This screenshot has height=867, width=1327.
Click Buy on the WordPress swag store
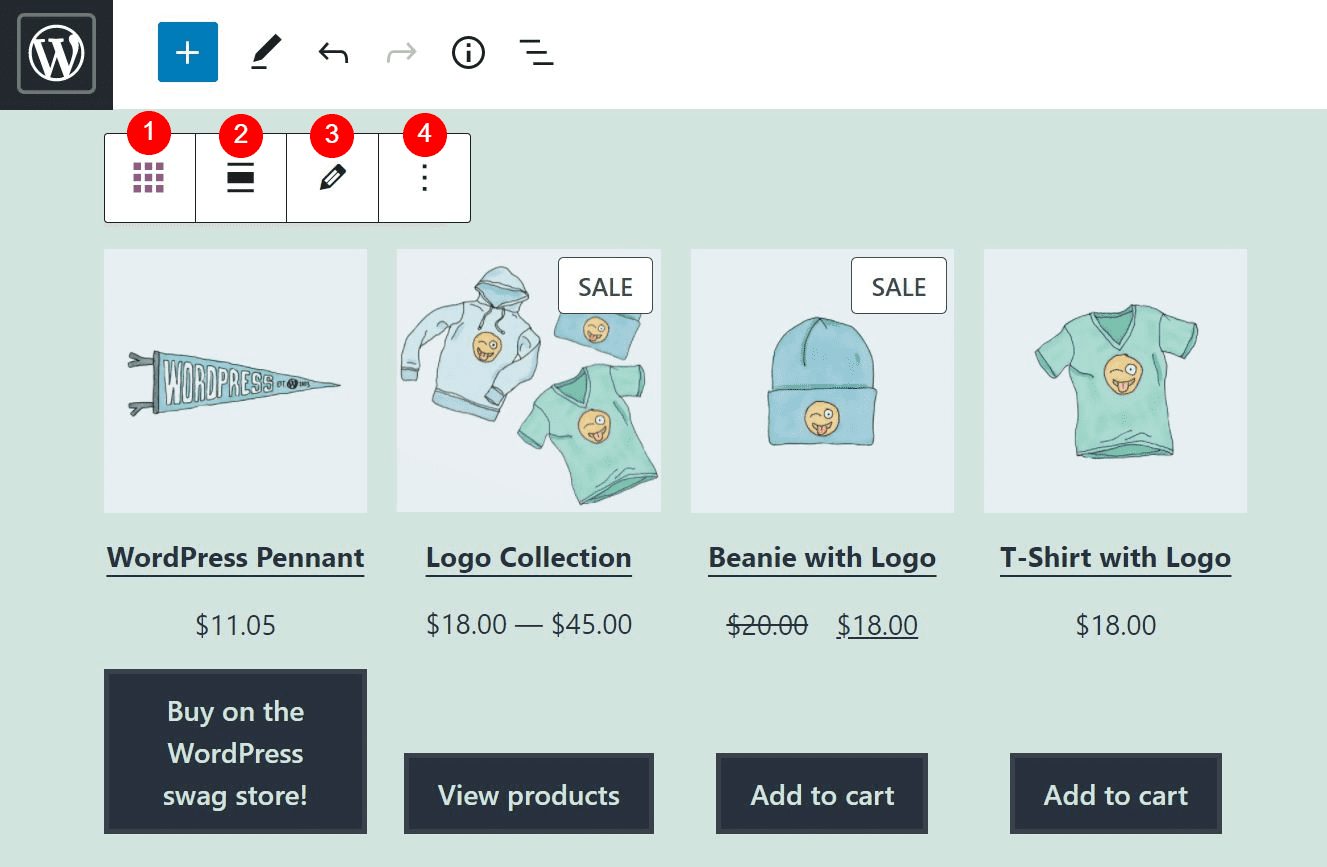click(235, 751)
